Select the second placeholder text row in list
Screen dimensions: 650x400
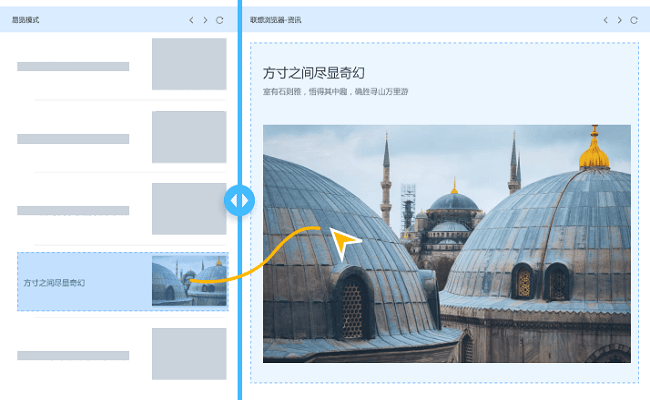(x=73, y=138)
